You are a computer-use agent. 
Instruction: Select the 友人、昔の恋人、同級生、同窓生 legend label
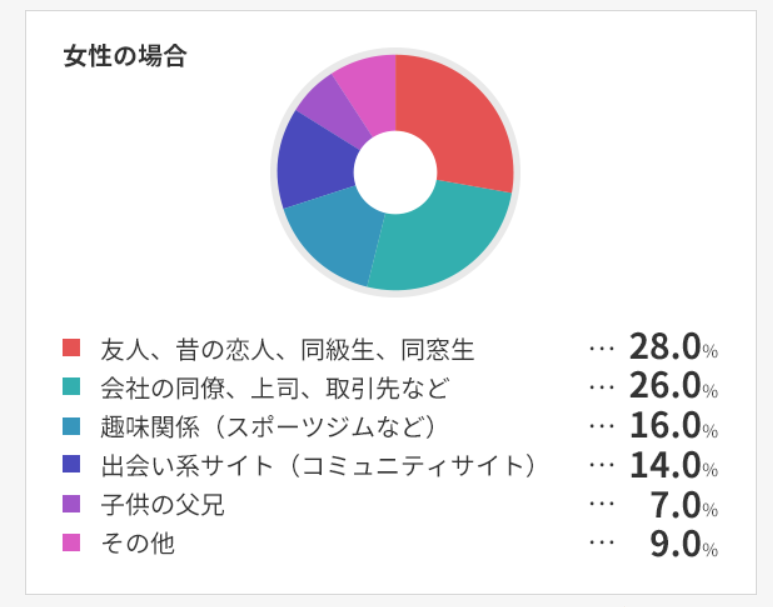click(x=288, y=349)
